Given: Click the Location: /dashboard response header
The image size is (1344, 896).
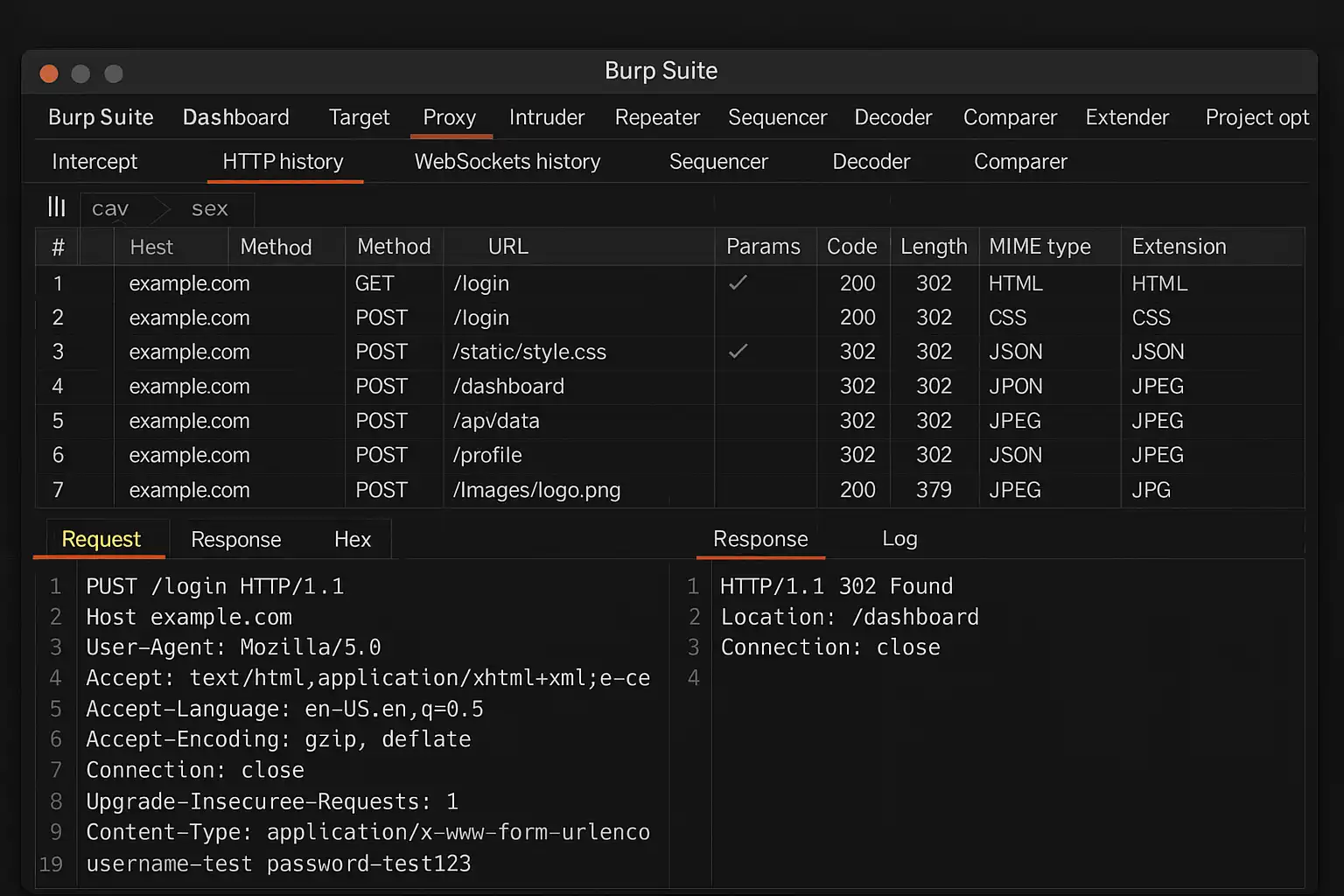Looking at the screenshot, I should [850, 617].
